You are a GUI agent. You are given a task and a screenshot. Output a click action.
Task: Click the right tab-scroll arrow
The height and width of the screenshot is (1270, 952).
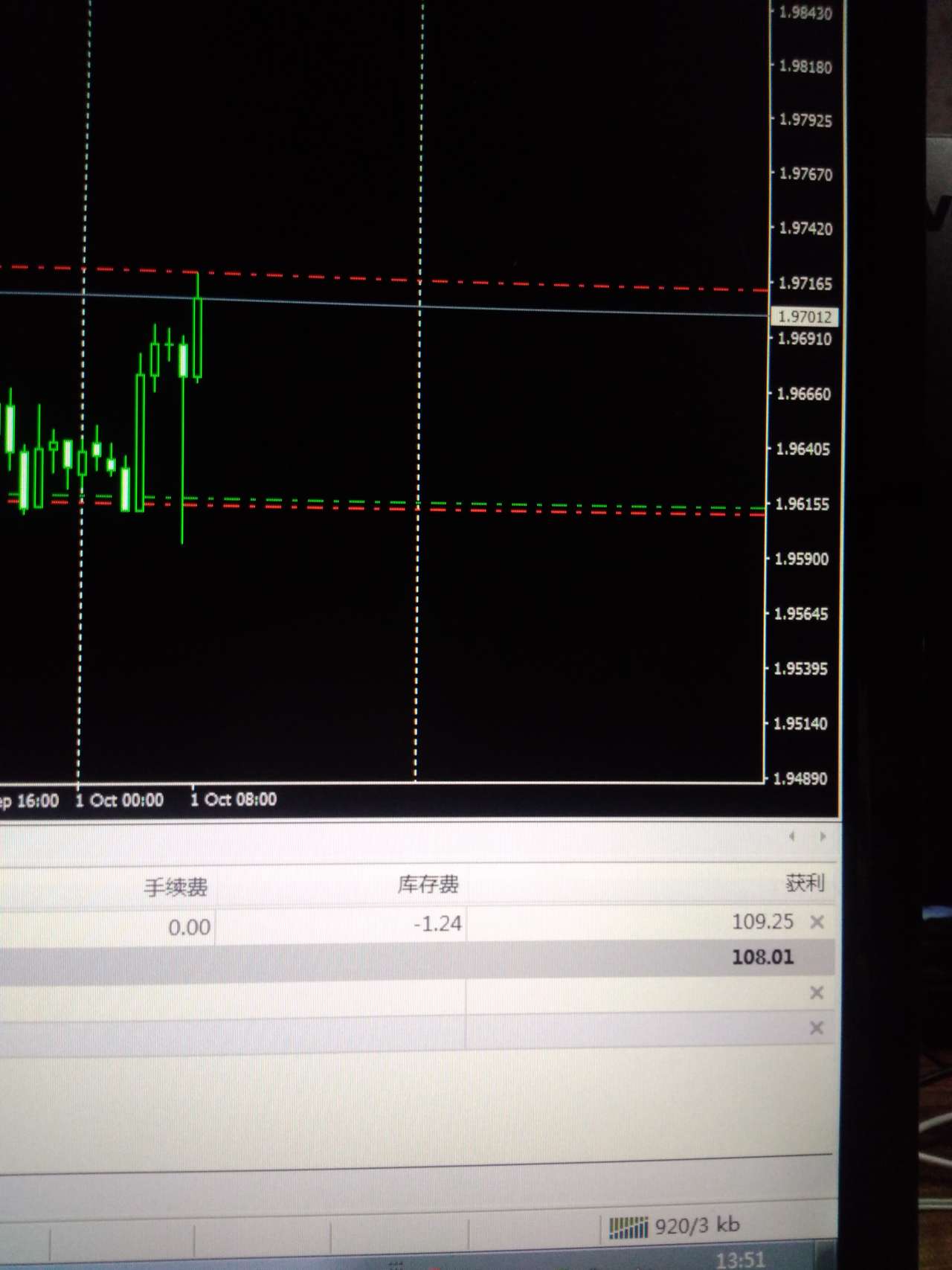[x=823, y=836]
